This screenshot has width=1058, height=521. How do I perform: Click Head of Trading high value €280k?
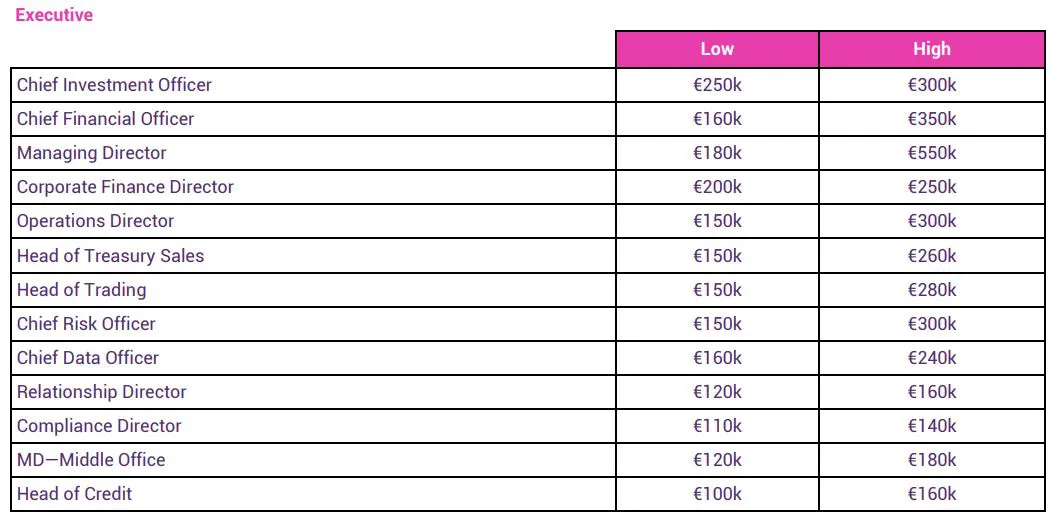(932, 290)
